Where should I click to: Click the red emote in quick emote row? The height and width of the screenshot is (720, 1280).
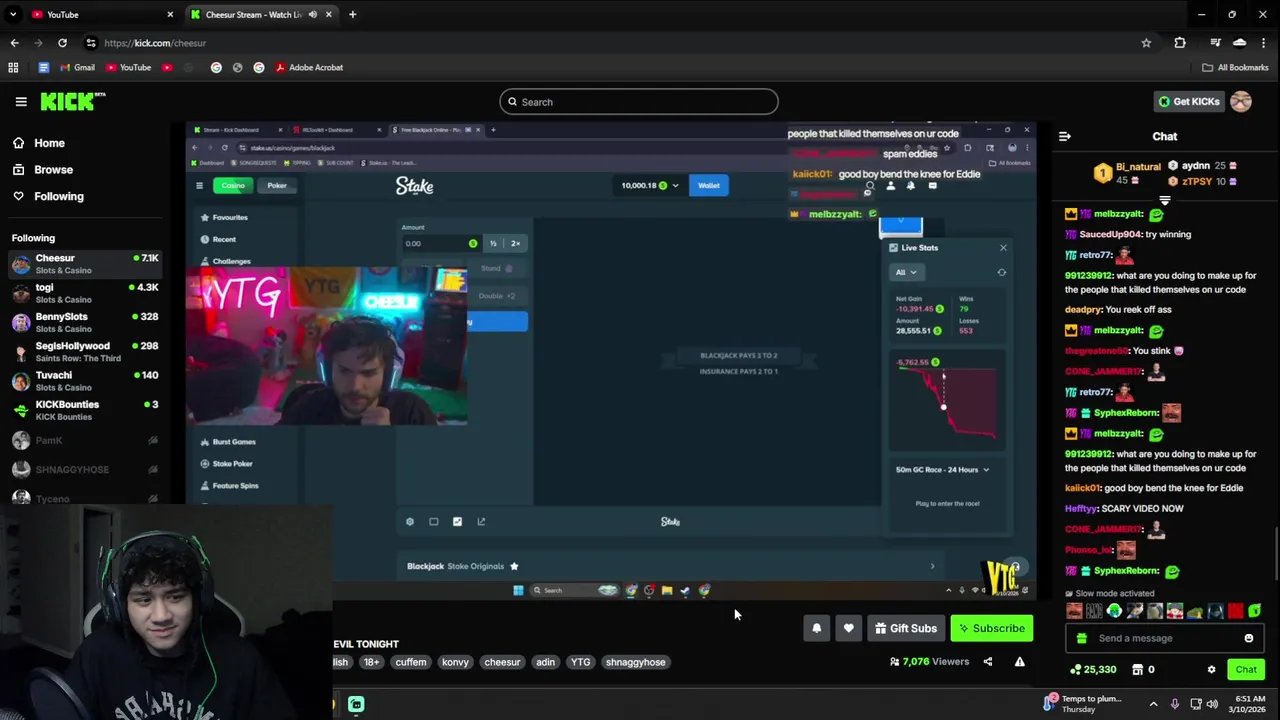(x=1235, y=611)
